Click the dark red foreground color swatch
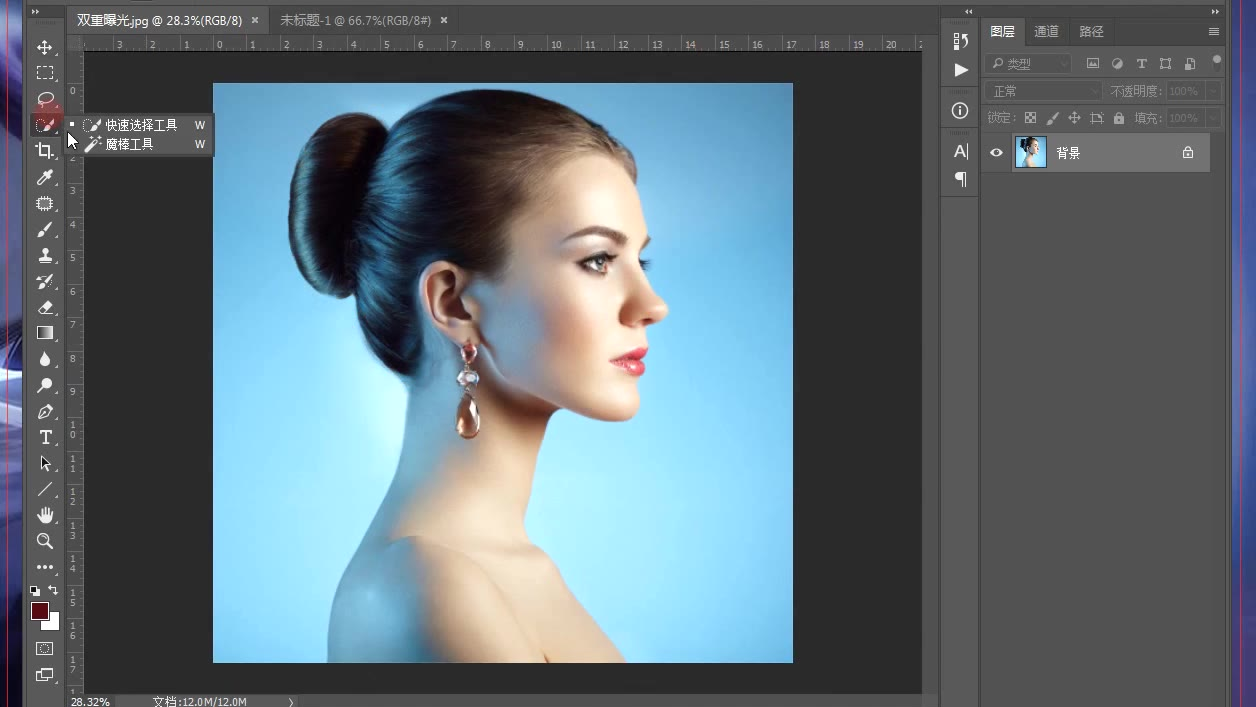Screen dimensions: 1256x707 pos(40,611)
